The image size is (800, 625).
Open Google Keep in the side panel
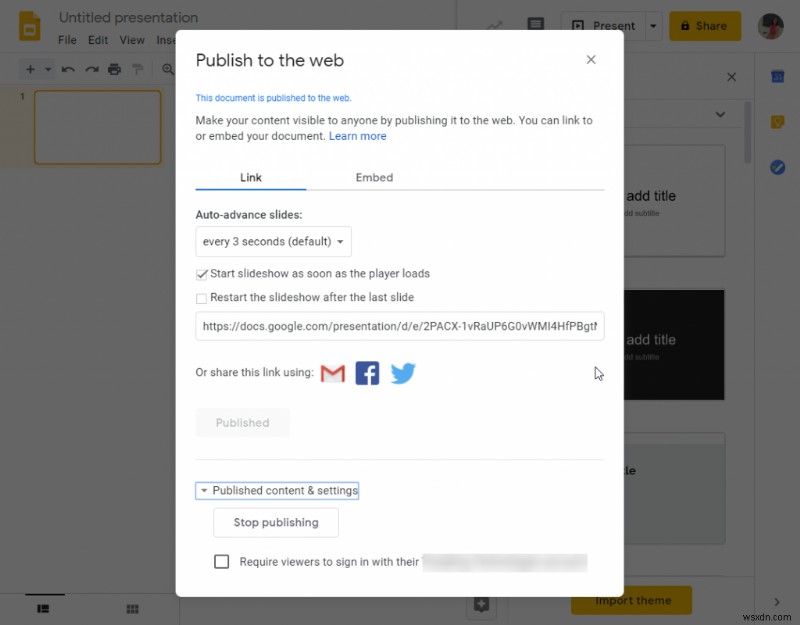[778, 120]
